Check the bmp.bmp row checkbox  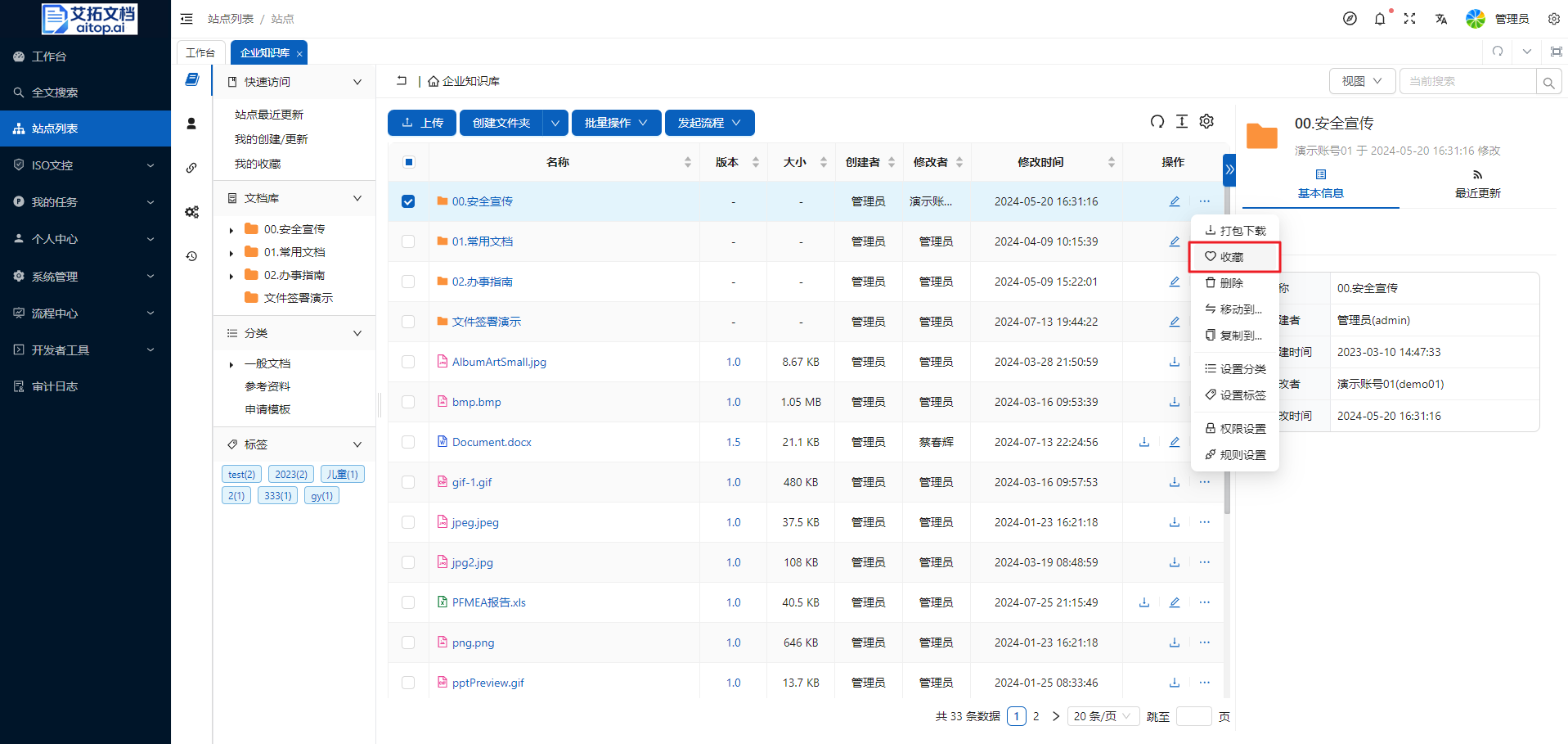408,402
